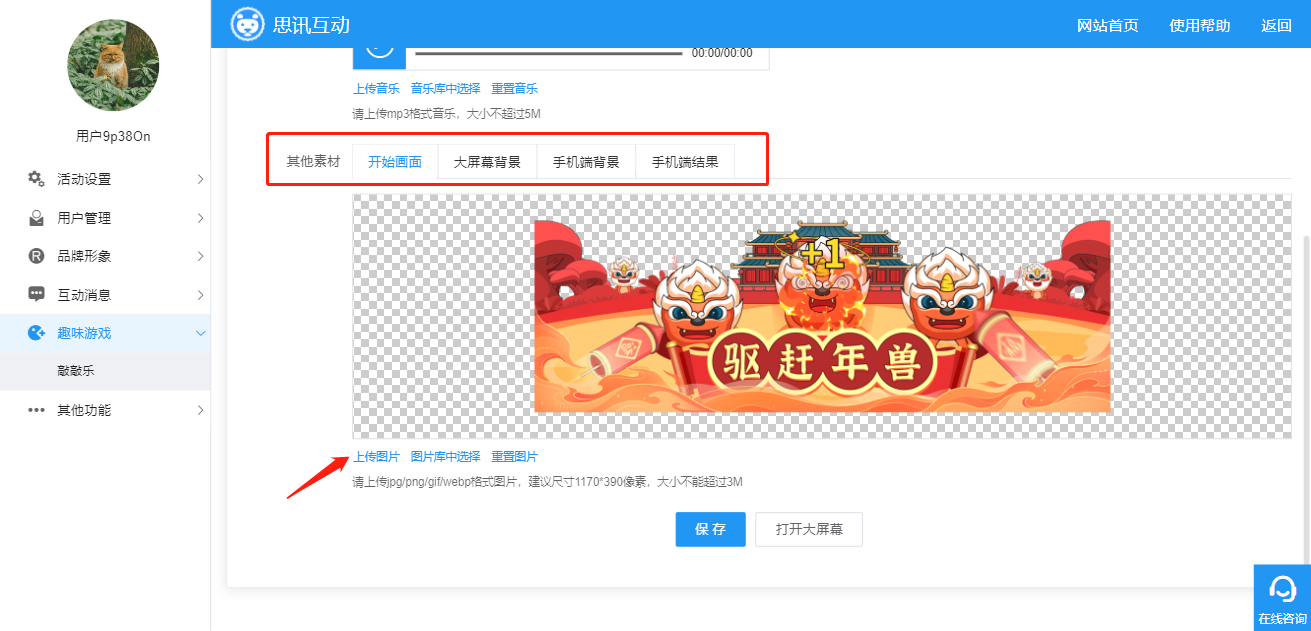Image resolution: width=1311 pixels, height=631 pixels.
Task: Click the 打开大屏幕 button
Action: [x=809, y=529]
